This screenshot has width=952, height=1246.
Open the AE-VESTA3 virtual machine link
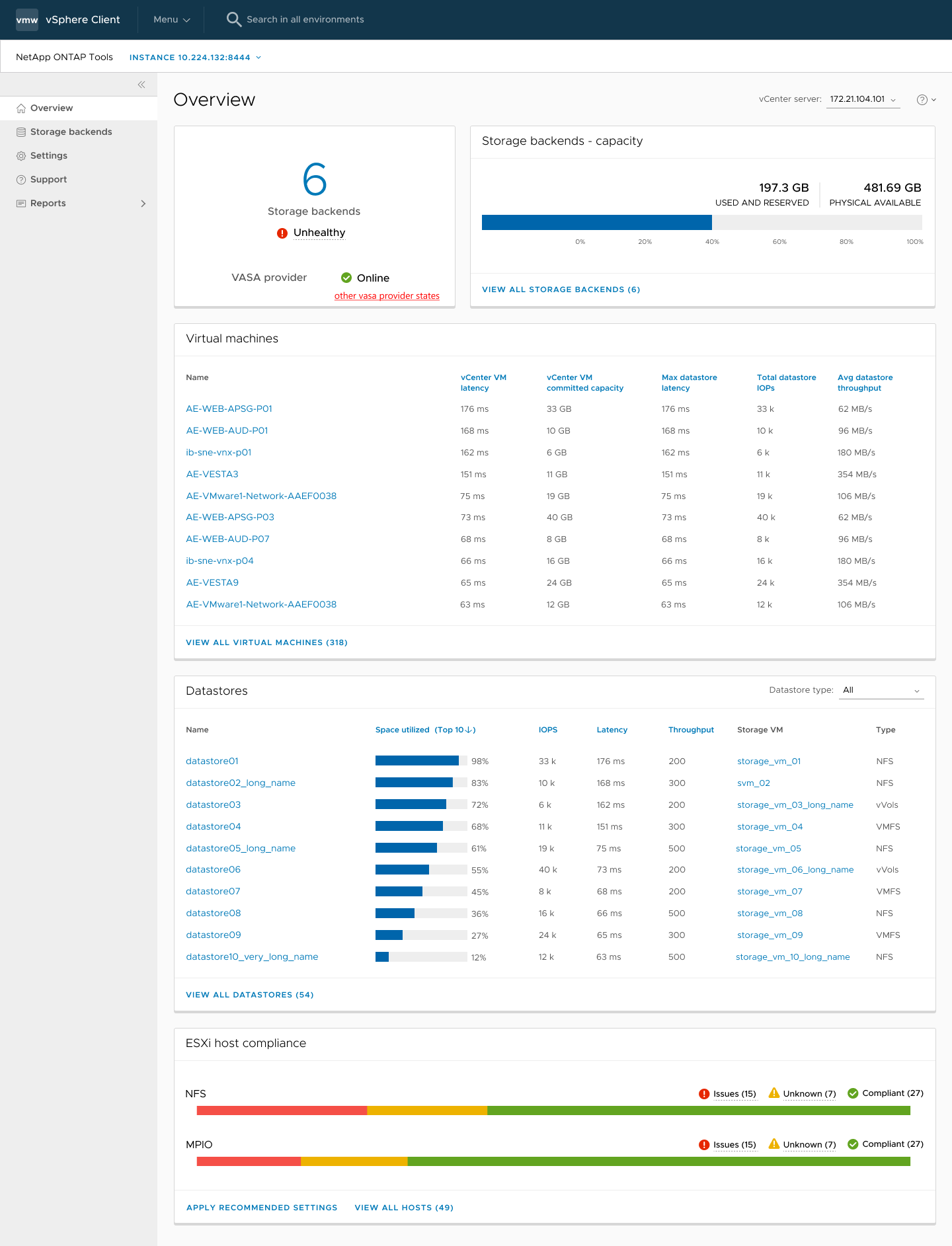pos(212,475)
